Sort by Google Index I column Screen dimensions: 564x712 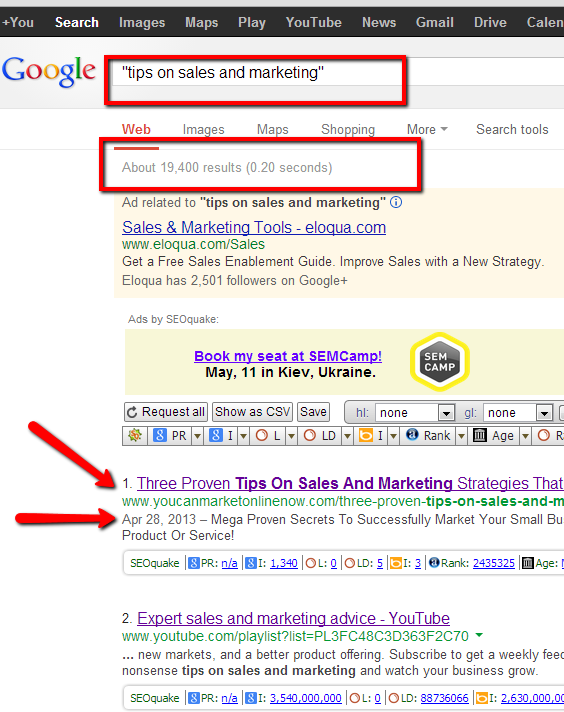(221, 436)
